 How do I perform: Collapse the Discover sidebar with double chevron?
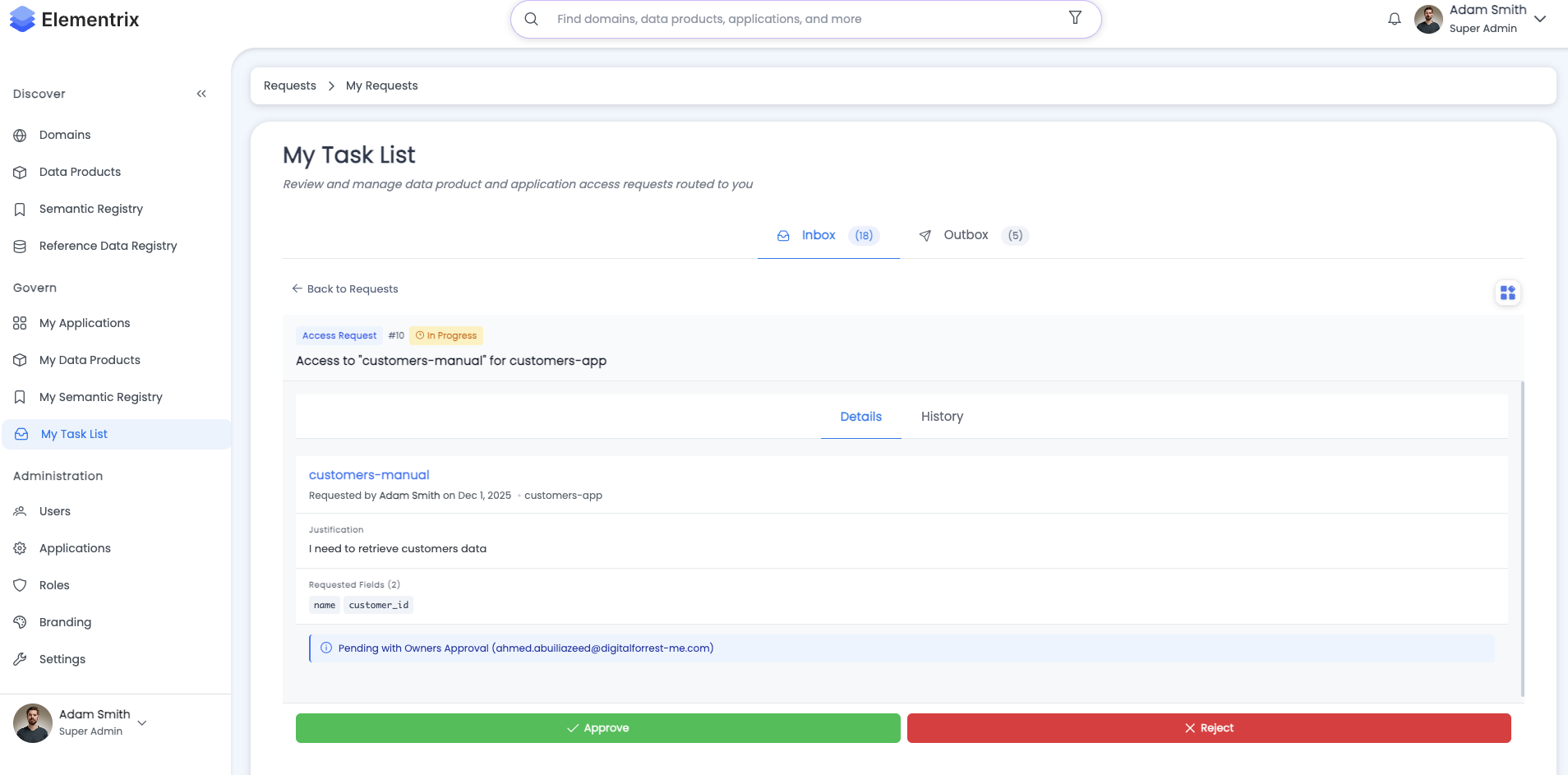click(x=201, y=93)
